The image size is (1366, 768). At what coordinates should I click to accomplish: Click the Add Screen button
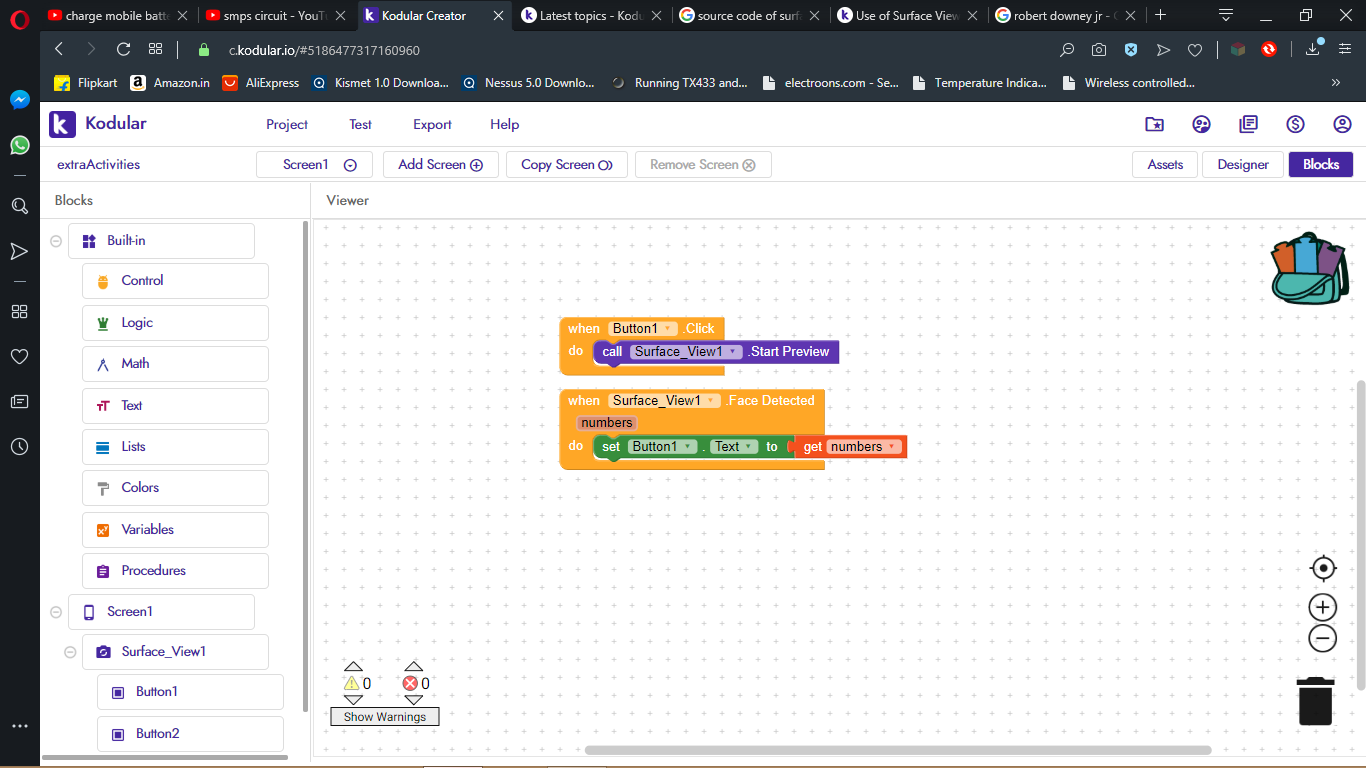tap(441, 165)
